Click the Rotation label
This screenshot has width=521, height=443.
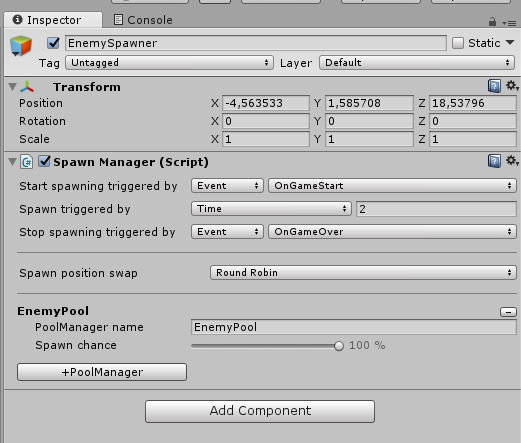coord(42,121)
